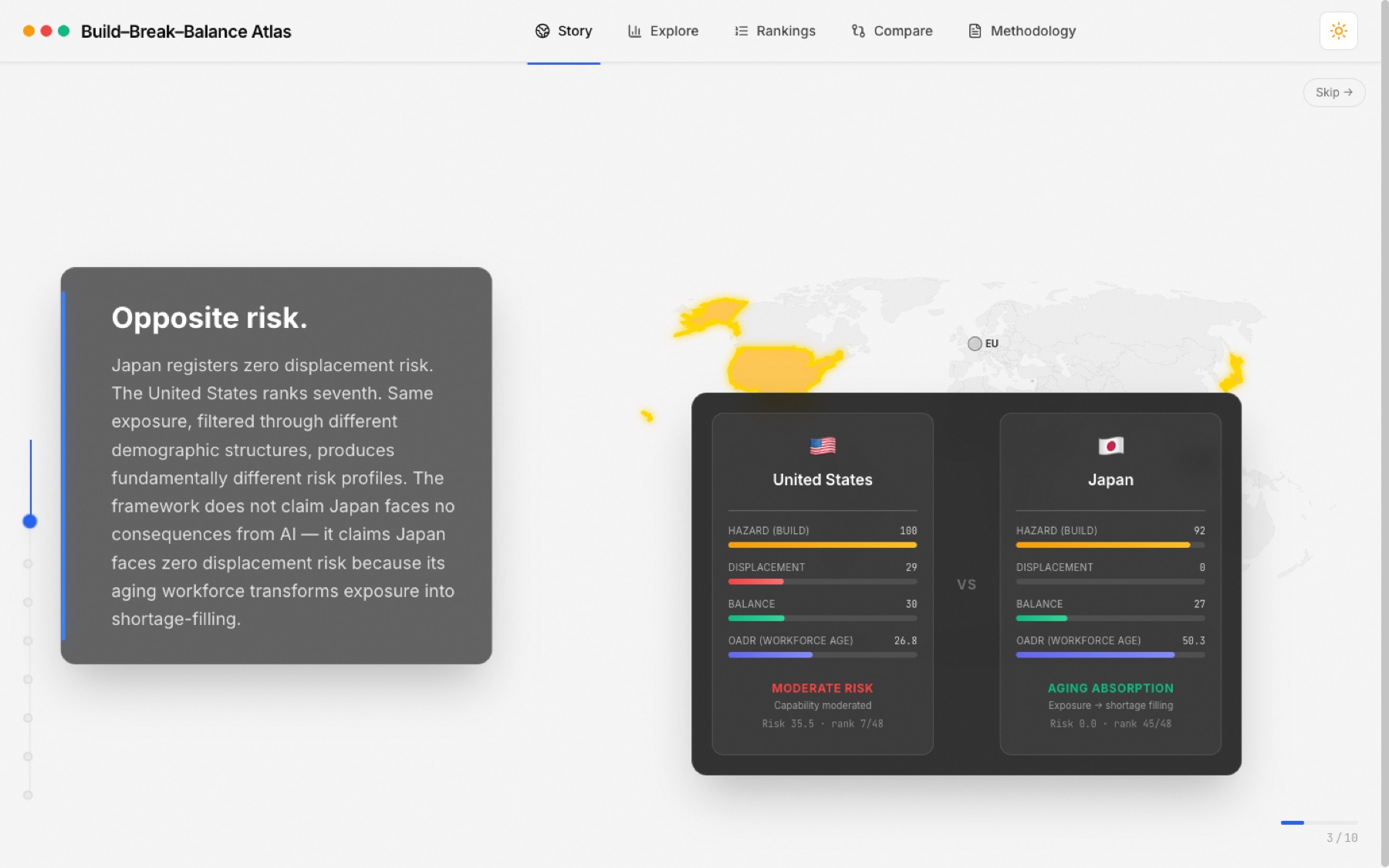The image size is (1389, 868).
Task: Click the "Opposite risk." heading
Action: coord(209,318)
